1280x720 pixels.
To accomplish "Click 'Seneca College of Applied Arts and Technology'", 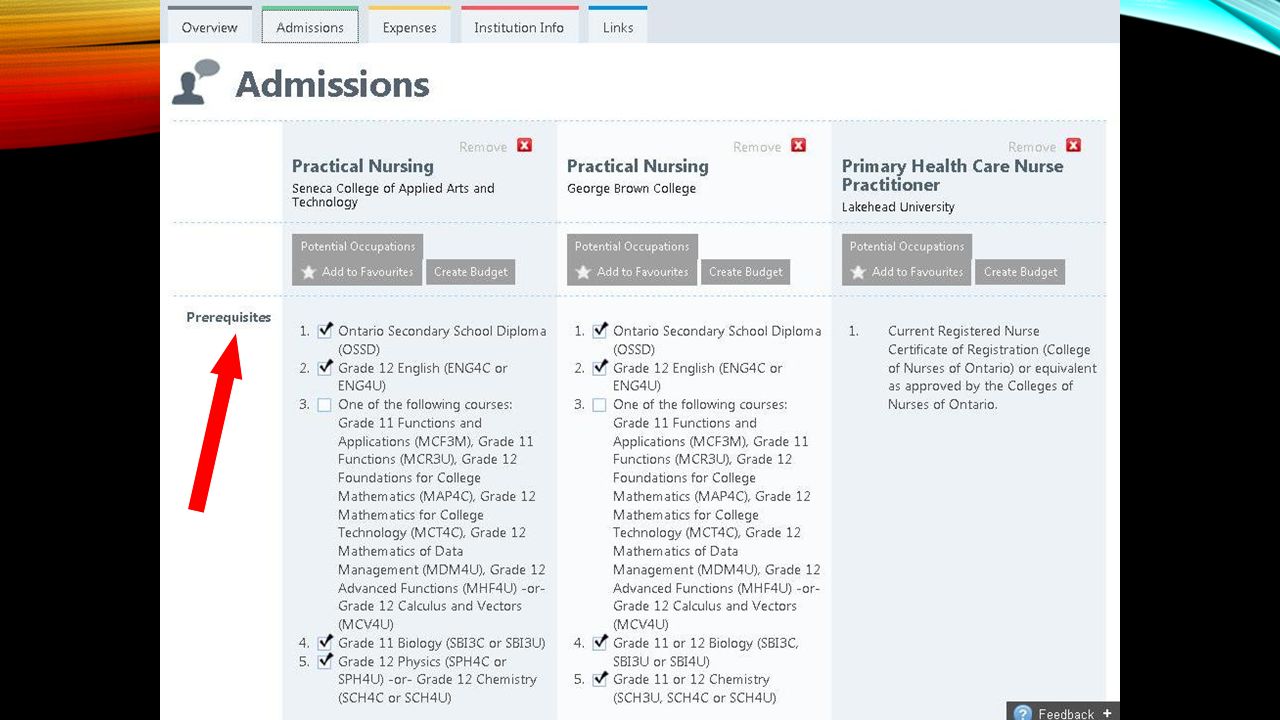I will [393, 195].
